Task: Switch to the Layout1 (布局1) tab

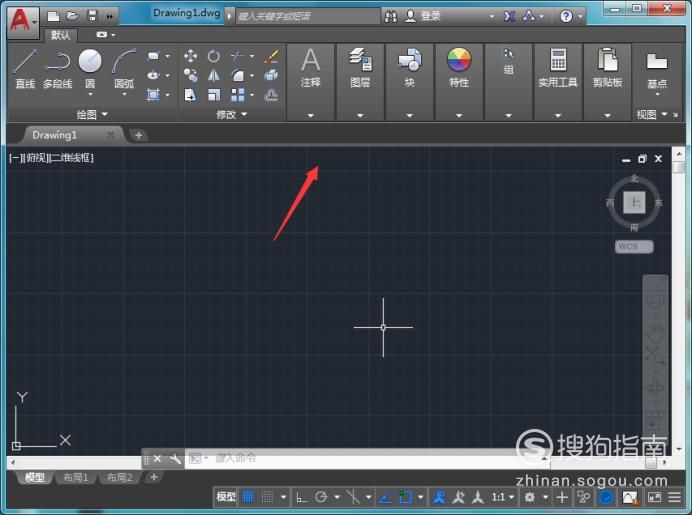Action: click(x=75, y=477)
